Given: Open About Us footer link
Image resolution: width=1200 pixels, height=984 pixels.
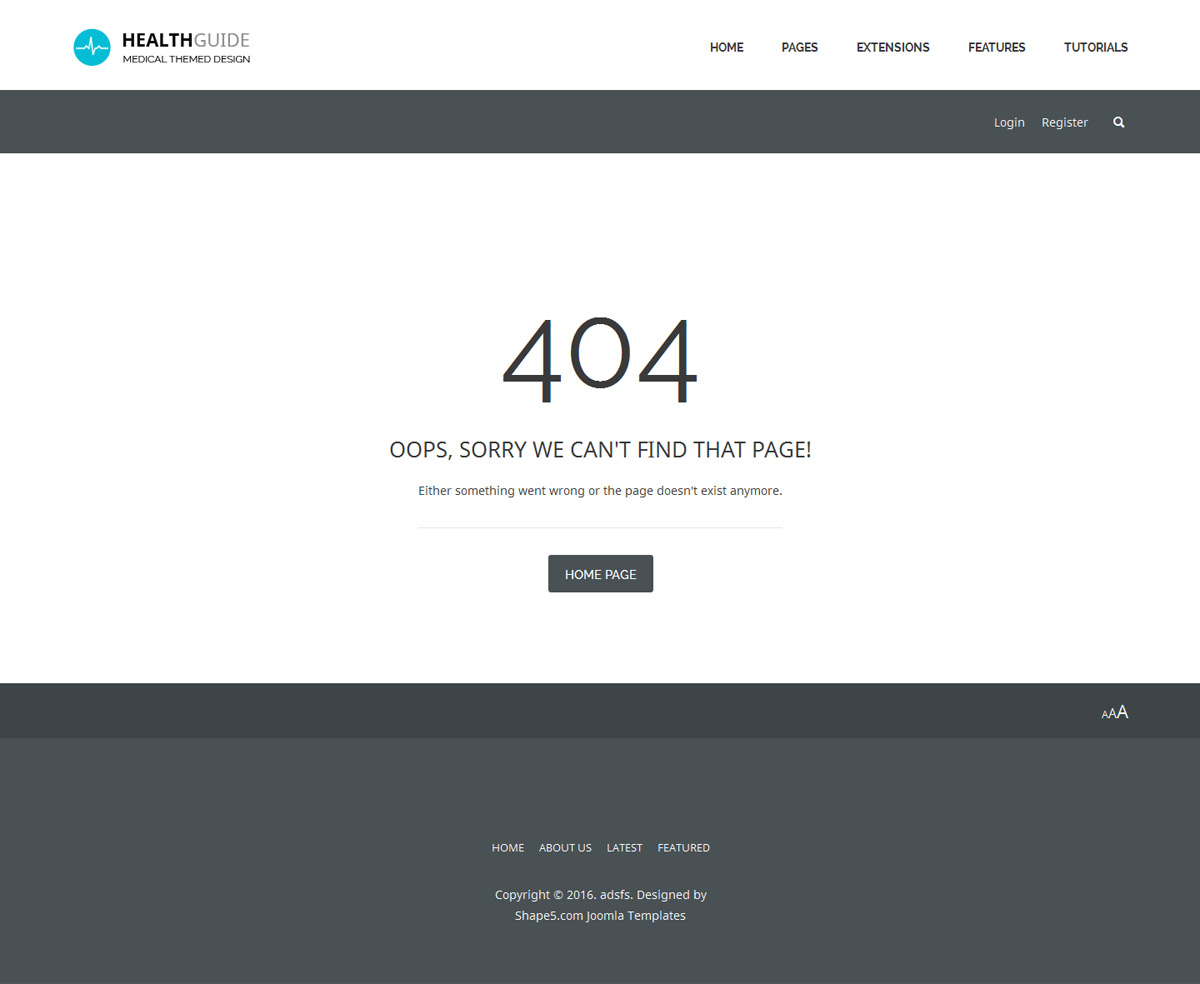Looking at the screenshot, I should 565,848.
